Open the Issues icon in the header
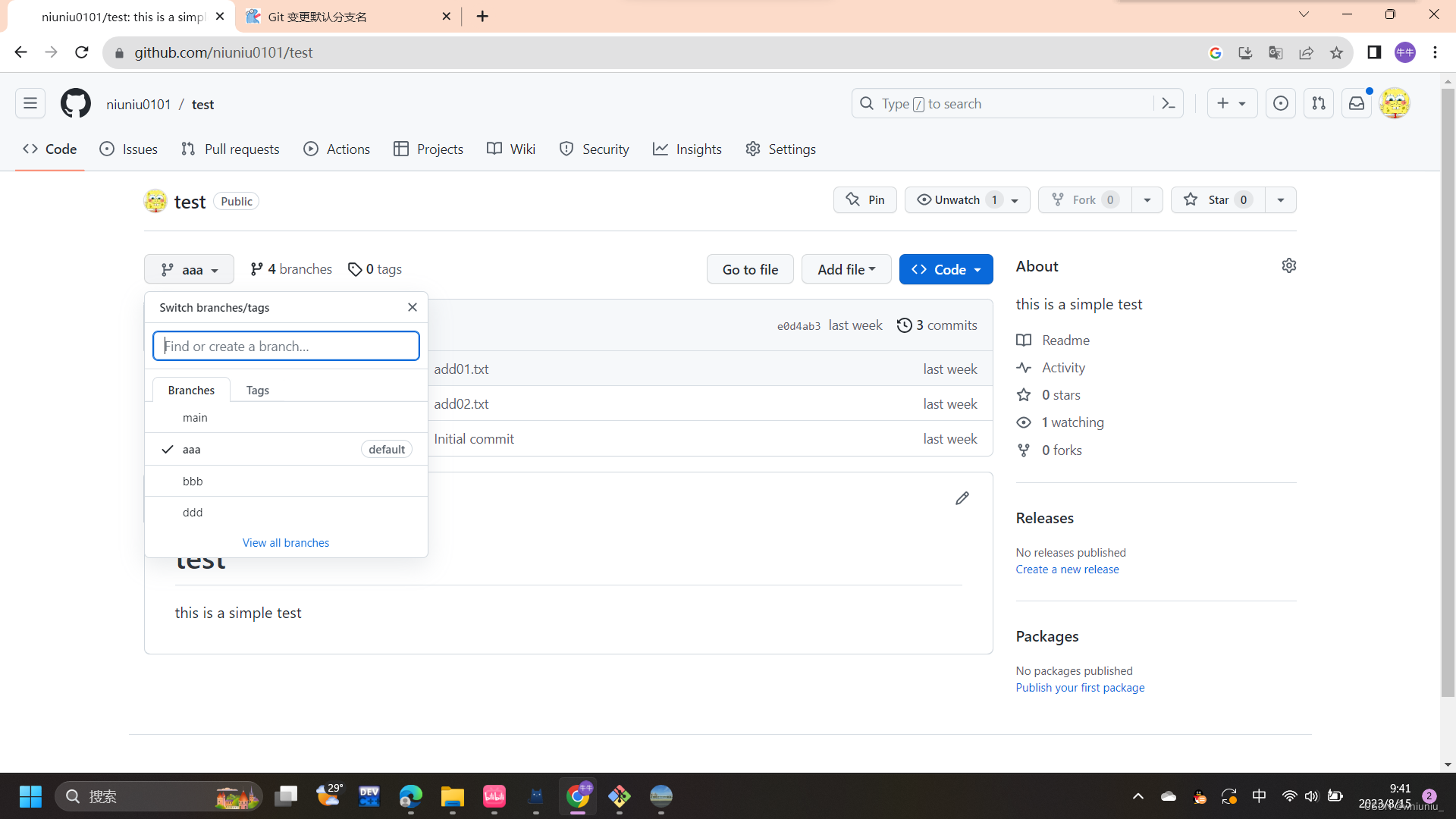This screenshot has width=1456, height=819. [x=1281, y=103]
